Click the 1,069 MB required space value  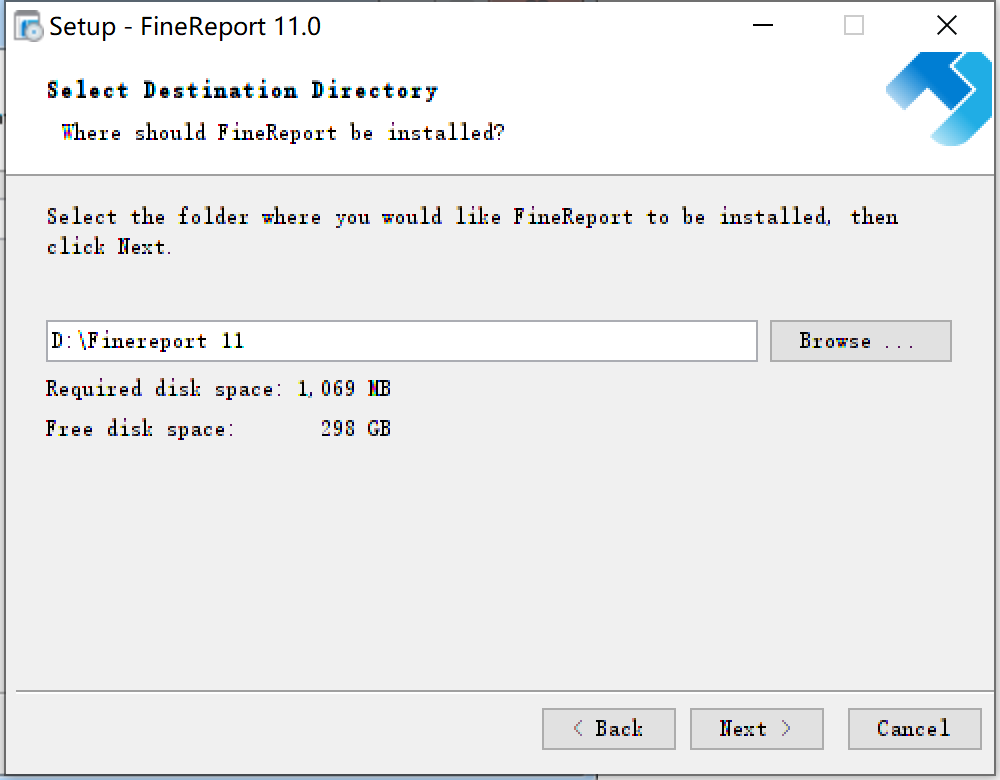pos(344,389)
